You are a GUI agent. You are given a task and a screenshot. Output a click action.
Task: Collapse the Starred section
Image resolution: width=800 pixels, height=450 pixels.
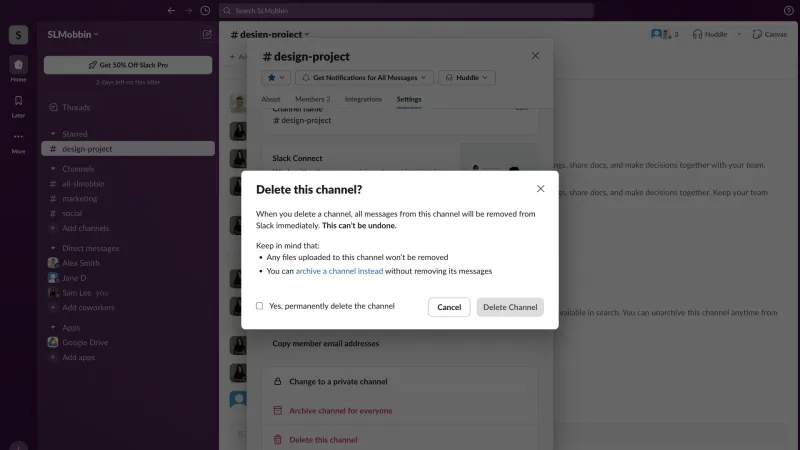point(53,134)
